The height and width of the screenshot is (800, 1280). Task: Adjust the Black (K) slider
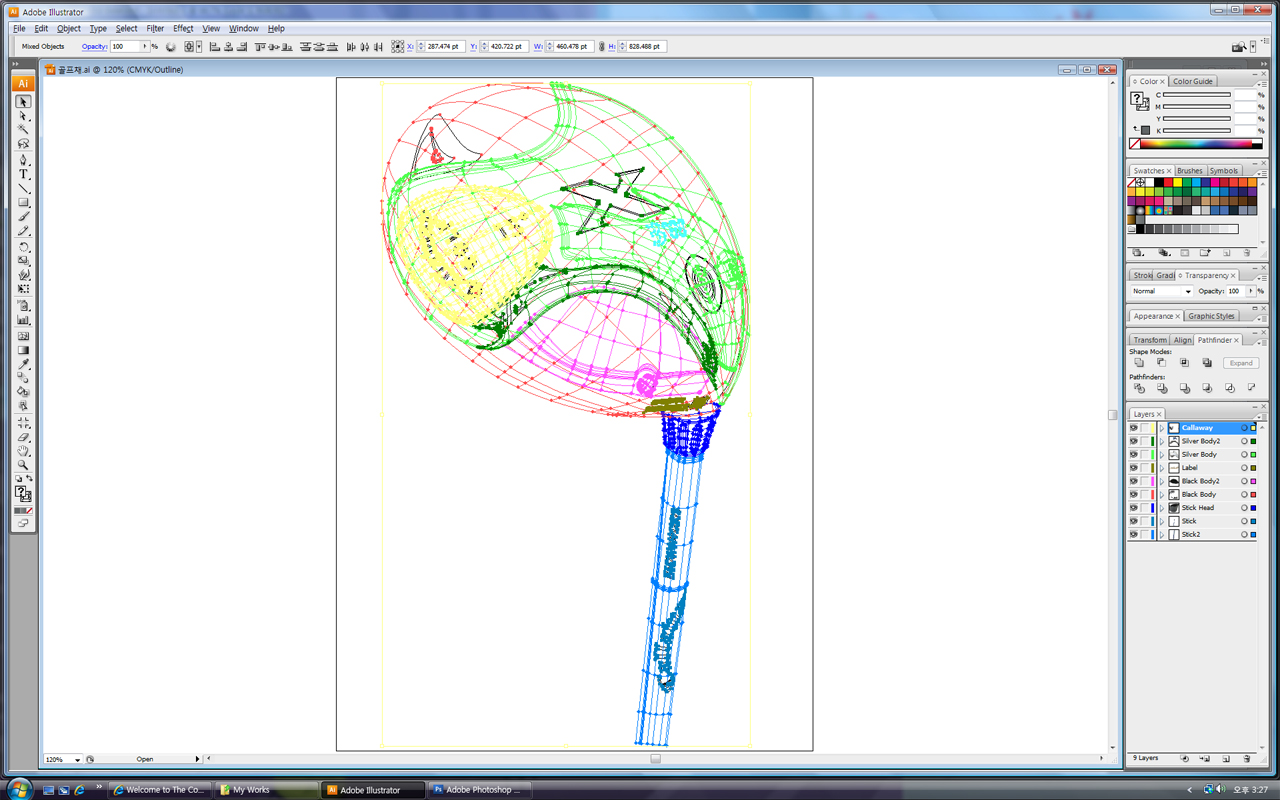point(1196,131)
